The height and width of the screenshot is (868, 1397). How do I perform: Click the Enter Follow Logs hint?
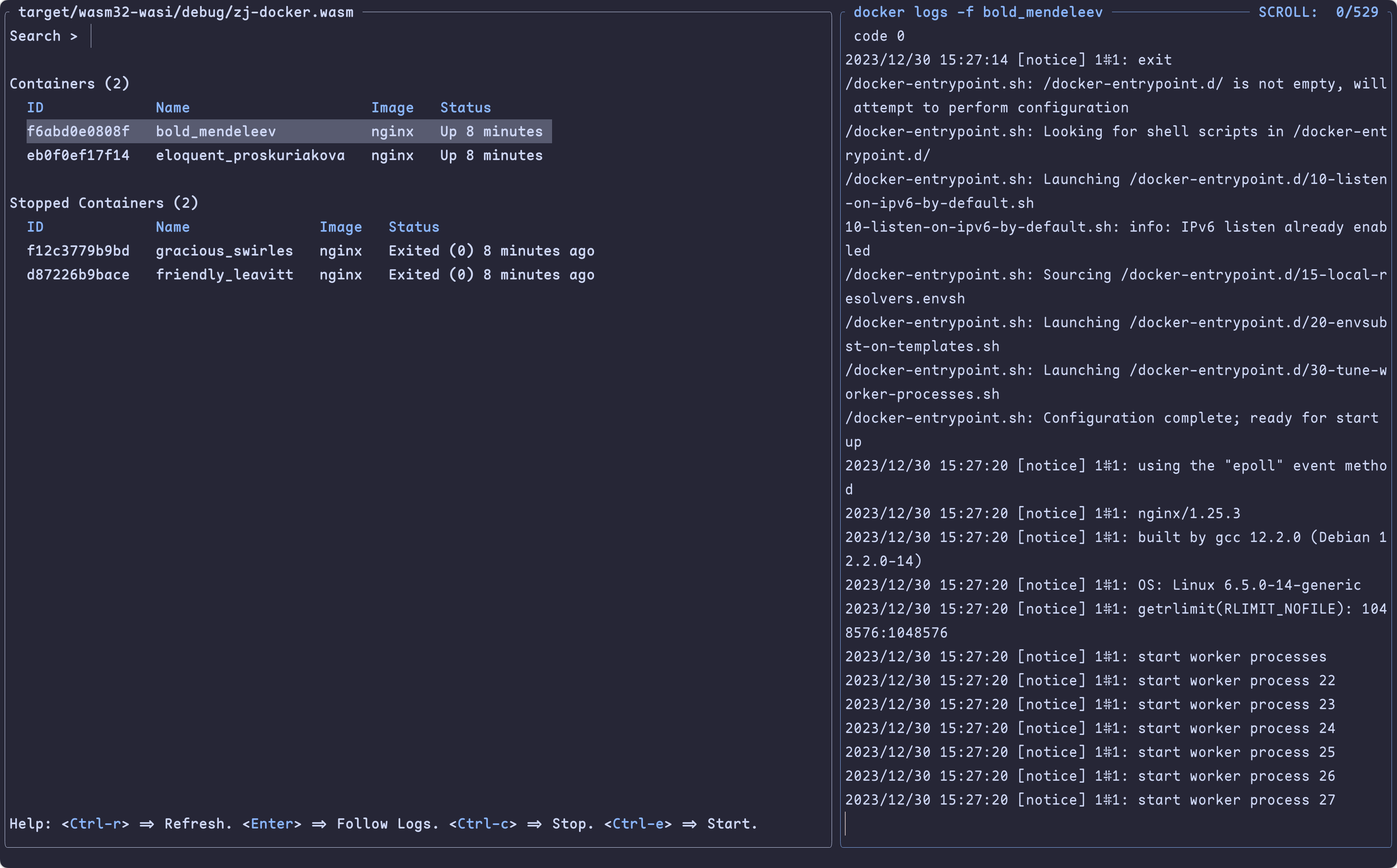(272, 824)
